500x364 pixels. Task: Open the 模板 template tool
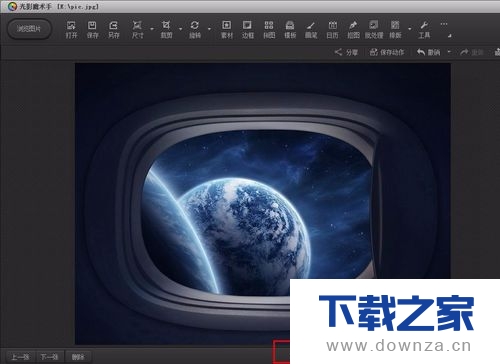tap(290, 30)
